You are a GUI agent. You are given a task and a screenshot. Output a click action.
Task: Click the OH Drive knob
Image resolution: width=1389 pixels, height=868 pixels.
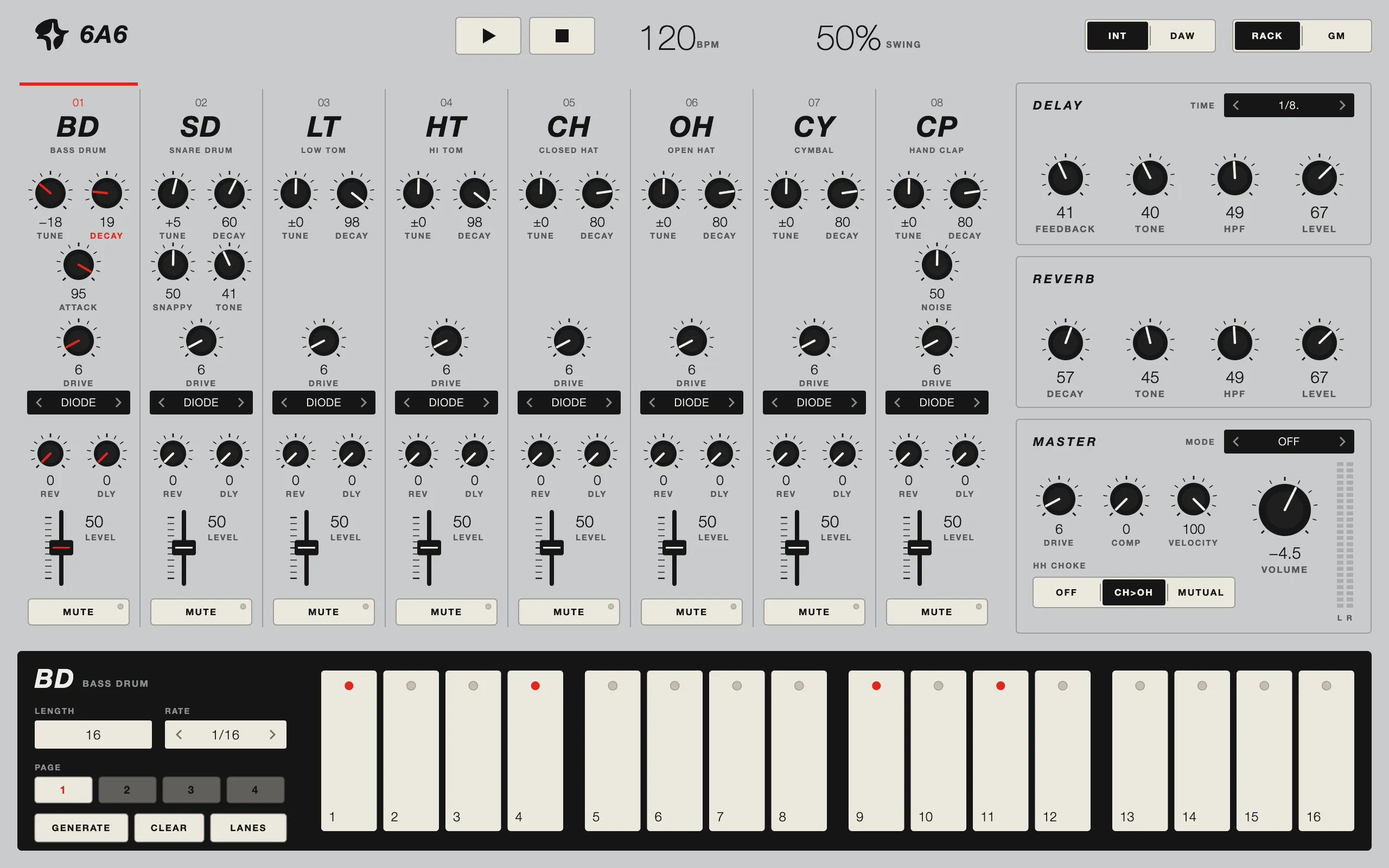[x=692, y=341]
